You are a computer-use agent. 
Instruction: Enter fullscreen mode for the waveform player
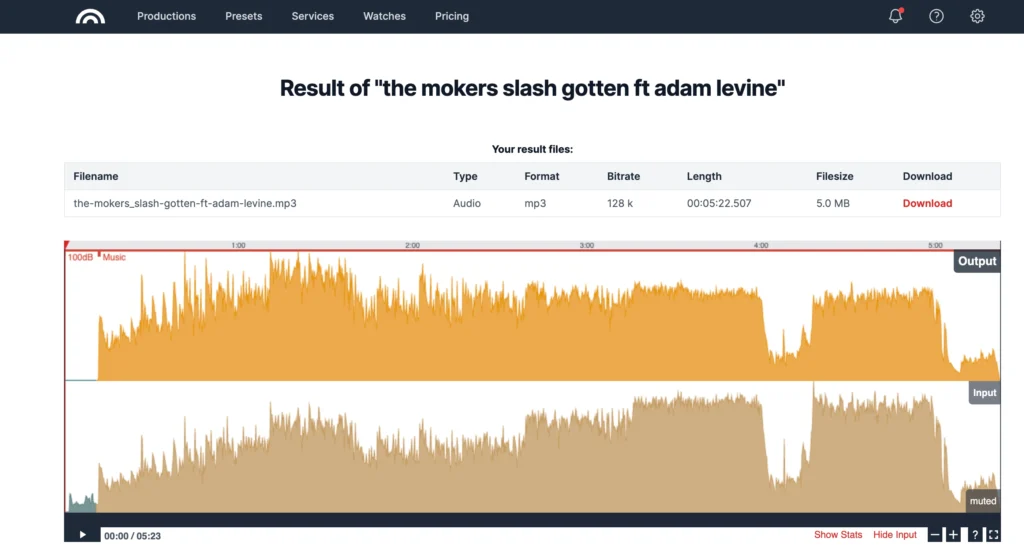pos(992,535)
